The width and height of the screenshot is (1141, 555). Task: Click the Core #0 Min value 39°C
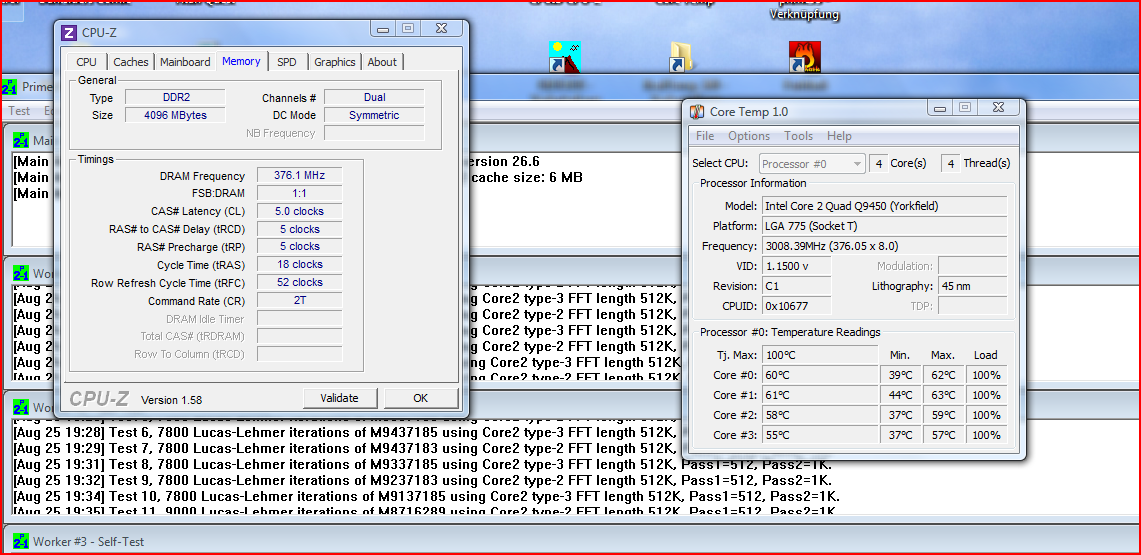[x=900, y=375]
